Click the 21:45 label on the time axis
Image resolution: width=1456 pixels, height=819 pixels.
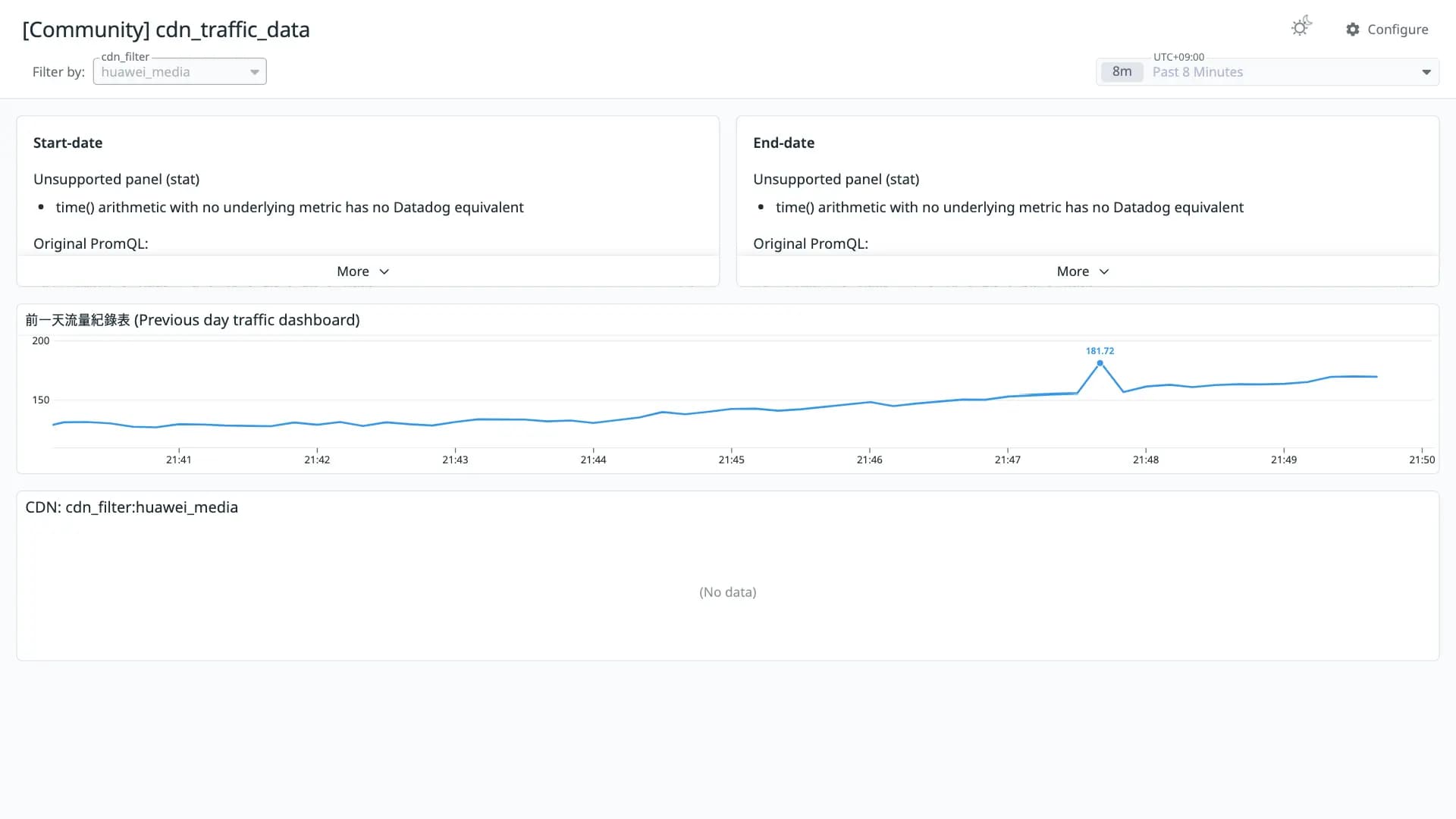point(731,460)
